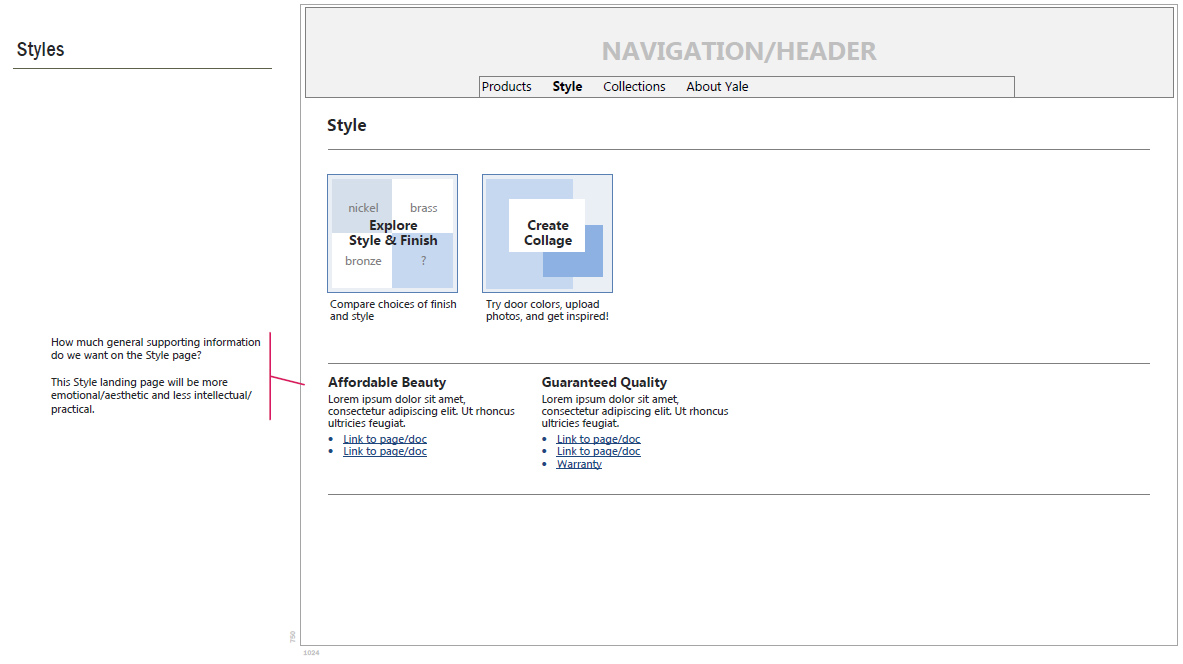Open the Create Collage tile

click(547, 233)
